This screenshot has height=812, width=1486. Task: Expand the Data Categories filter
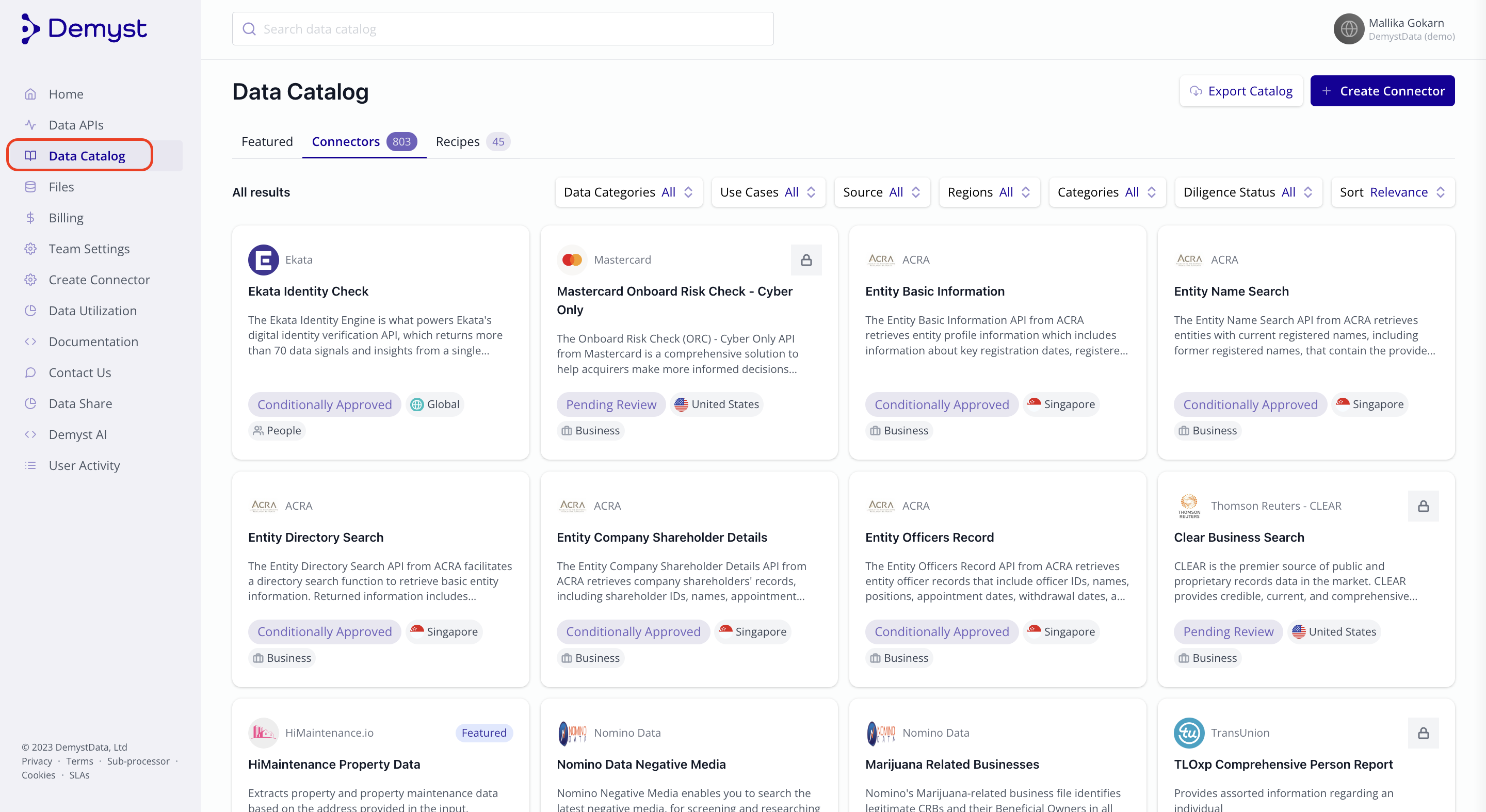628,192
